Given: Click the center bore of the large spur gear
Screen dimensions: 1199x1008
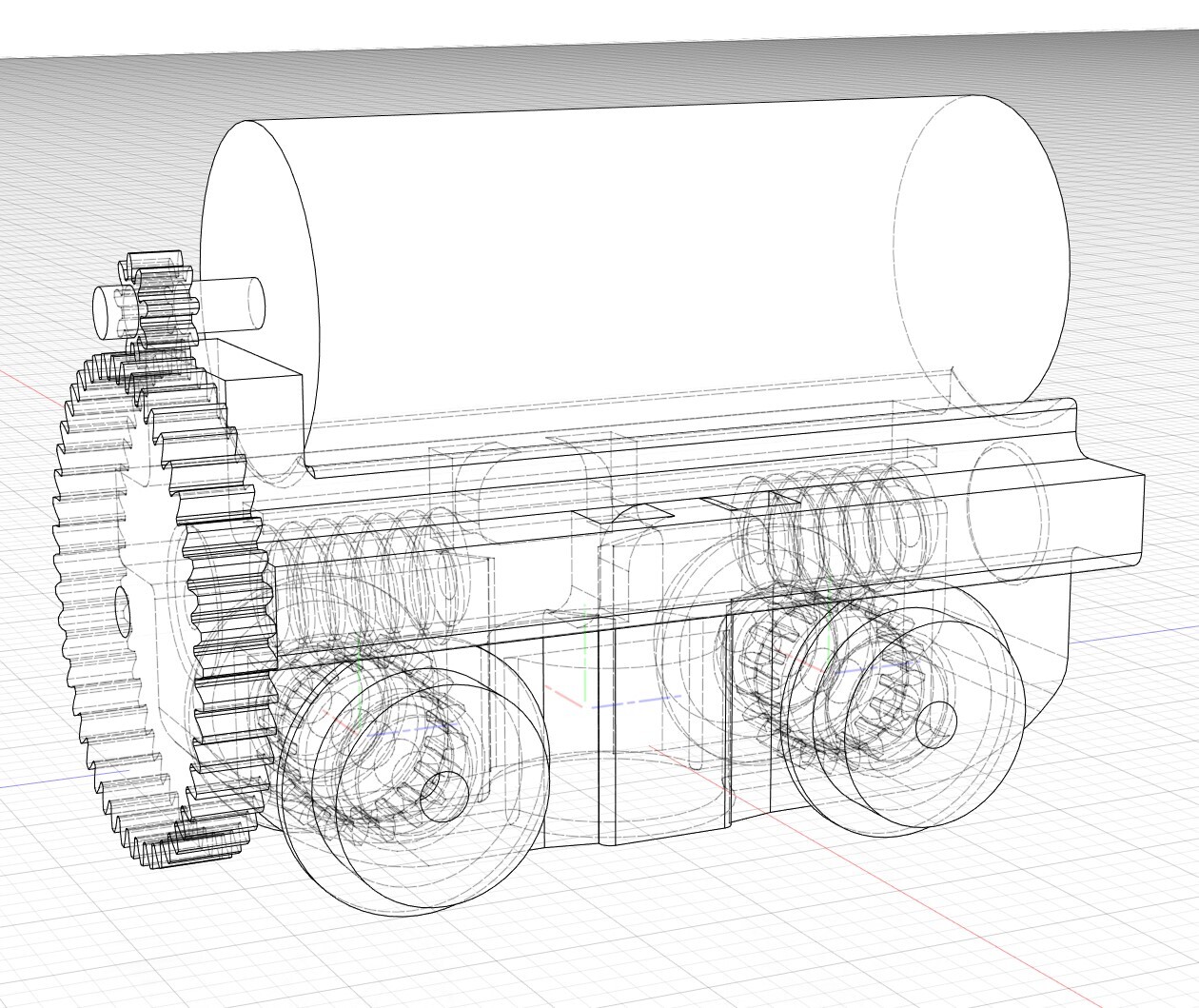Looking at the screenshot, I should pyautogui.click(x=123, y=610).
